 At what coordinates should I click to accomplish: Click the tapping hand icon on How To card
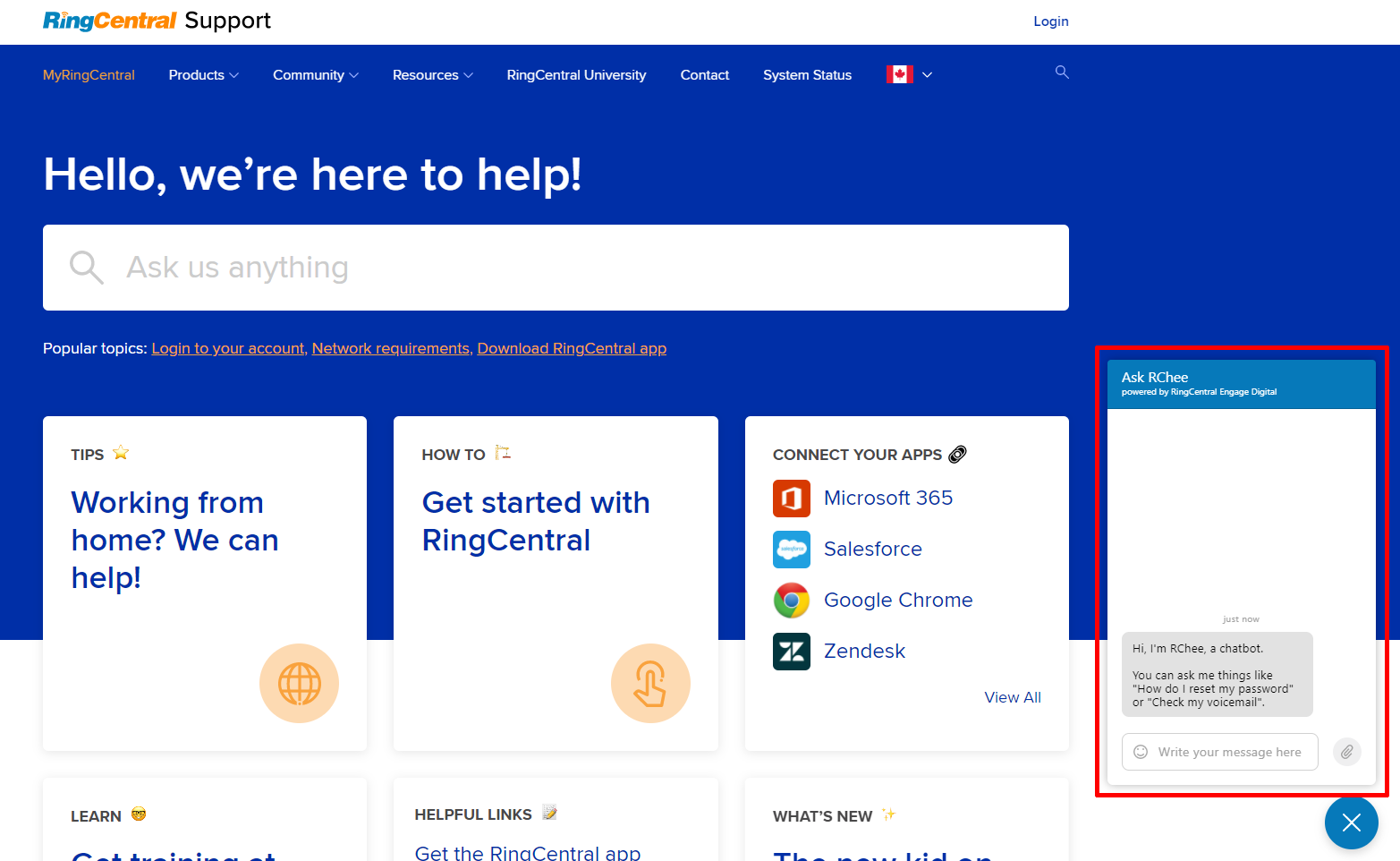650,683
